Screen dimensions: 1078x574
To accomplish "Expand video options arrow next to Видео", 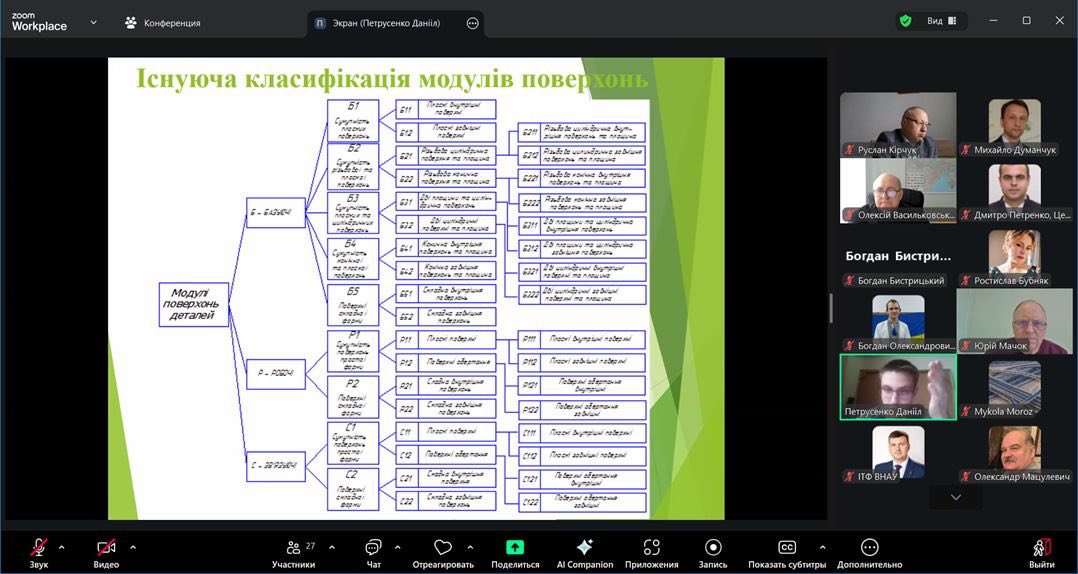I will pyautogui.click(x=133, y=547).
